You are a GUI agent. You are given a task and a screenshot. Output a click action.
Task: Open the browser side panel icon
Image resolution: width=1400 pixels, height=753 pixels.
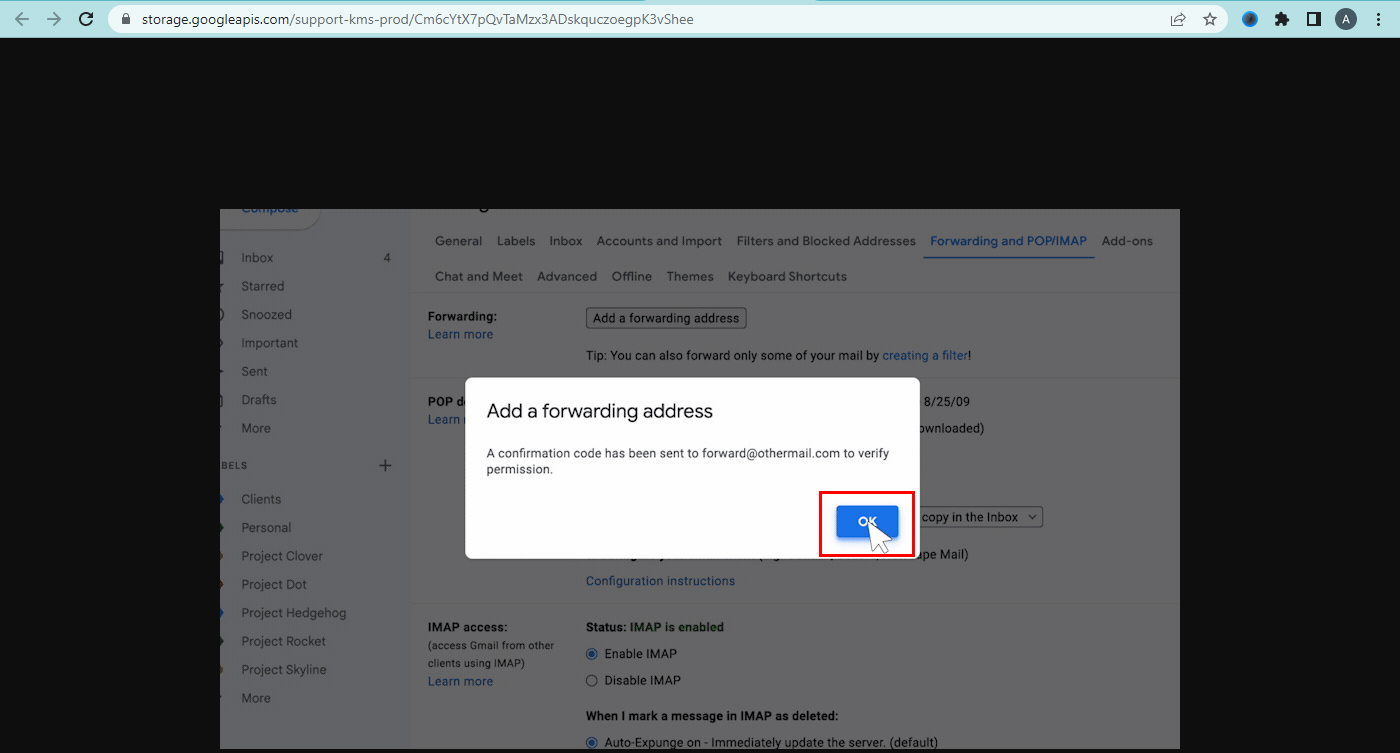point(1313,18)
